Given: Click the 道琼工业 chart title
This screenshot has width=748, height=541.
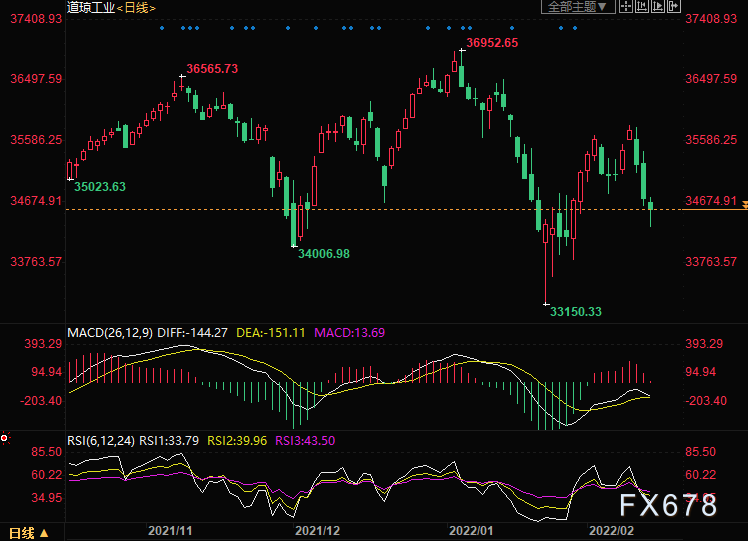Looking at the screenshot, I should pyautogui.click(x=91, y=8).
